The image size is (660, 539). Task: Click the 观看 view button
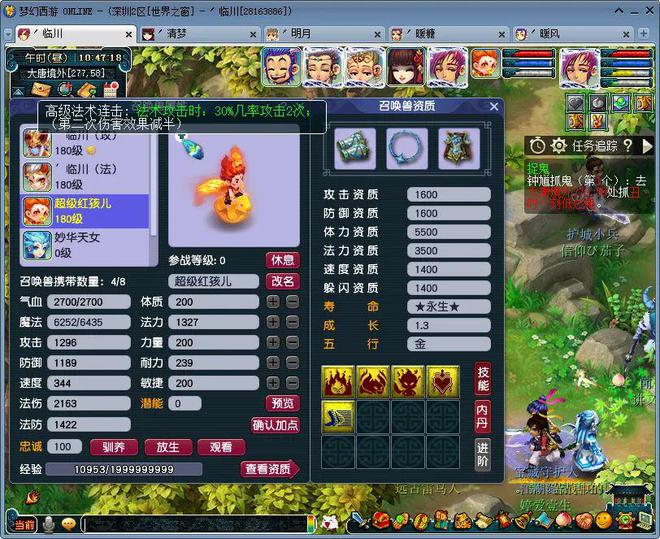(221, 447)
